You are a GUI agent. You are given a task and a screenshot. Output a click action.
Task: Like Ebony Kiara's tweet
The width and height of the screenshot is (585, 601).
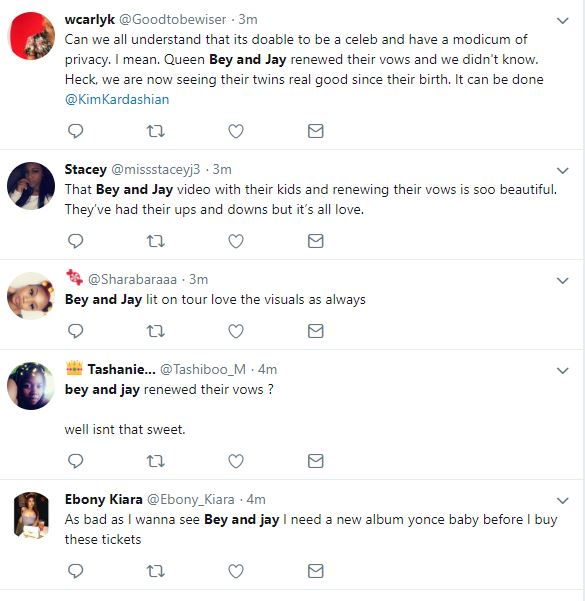tap(236, 571)
